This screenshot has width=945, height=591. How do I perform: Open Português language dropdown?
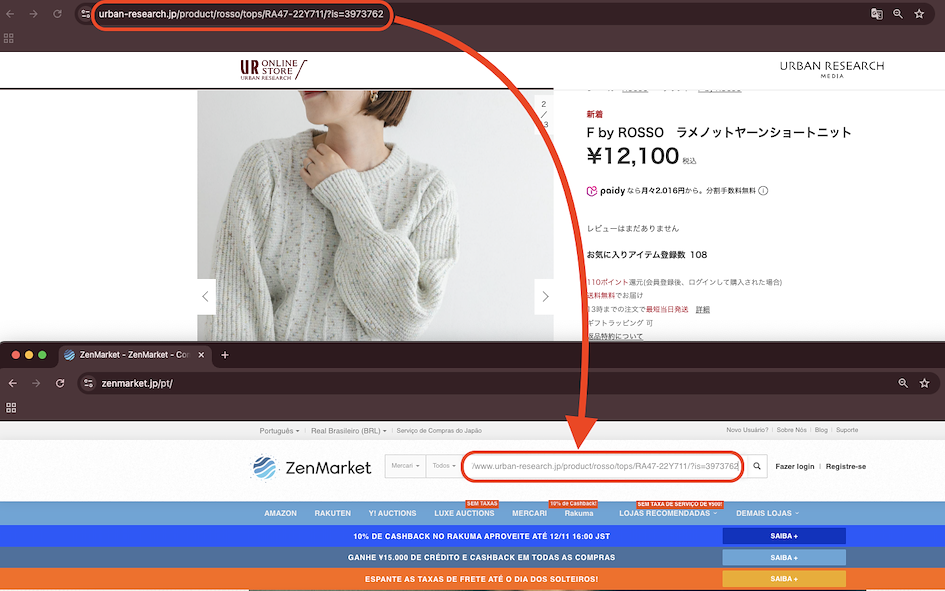point(279,431)
